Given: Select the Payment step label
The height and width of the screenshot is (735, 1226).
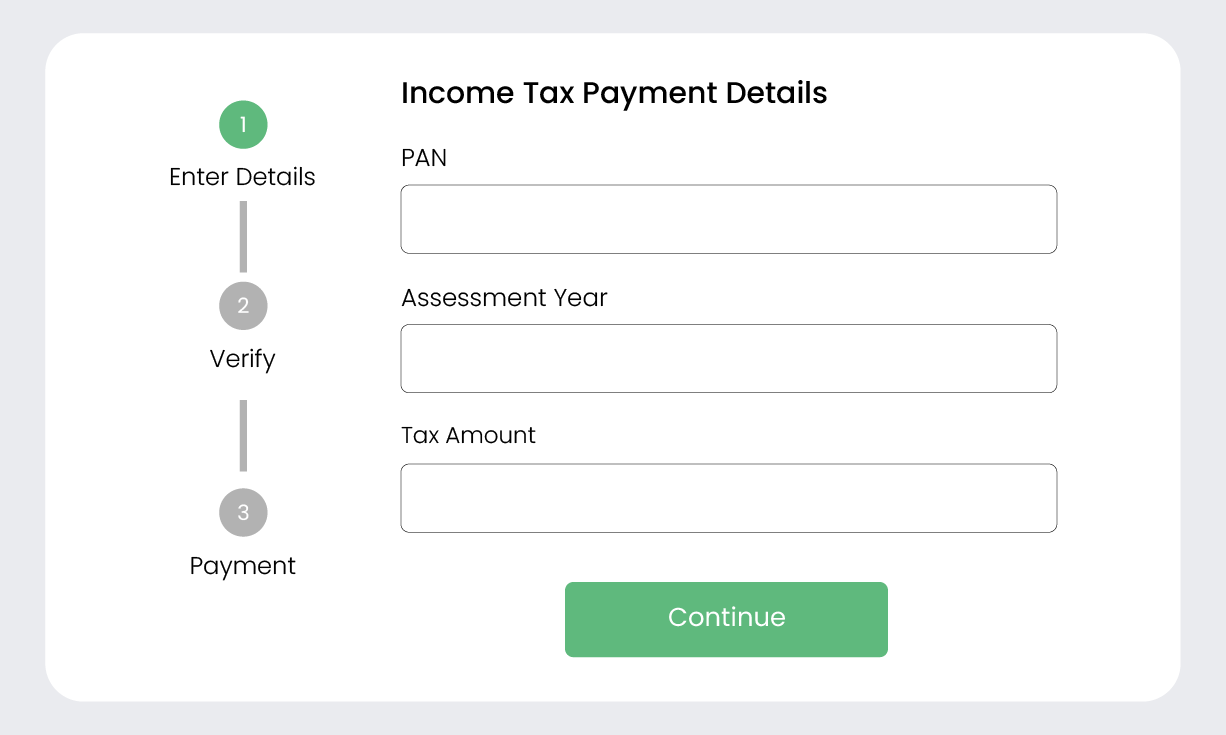Looking at the screenshot, I should 242,566.
